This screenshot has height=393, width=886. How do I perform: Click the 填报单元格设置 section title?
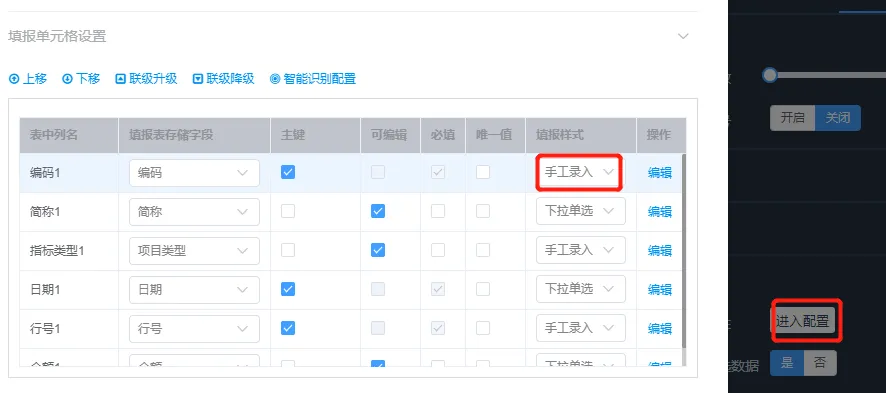pyautogui.click(x=57, y=37)
